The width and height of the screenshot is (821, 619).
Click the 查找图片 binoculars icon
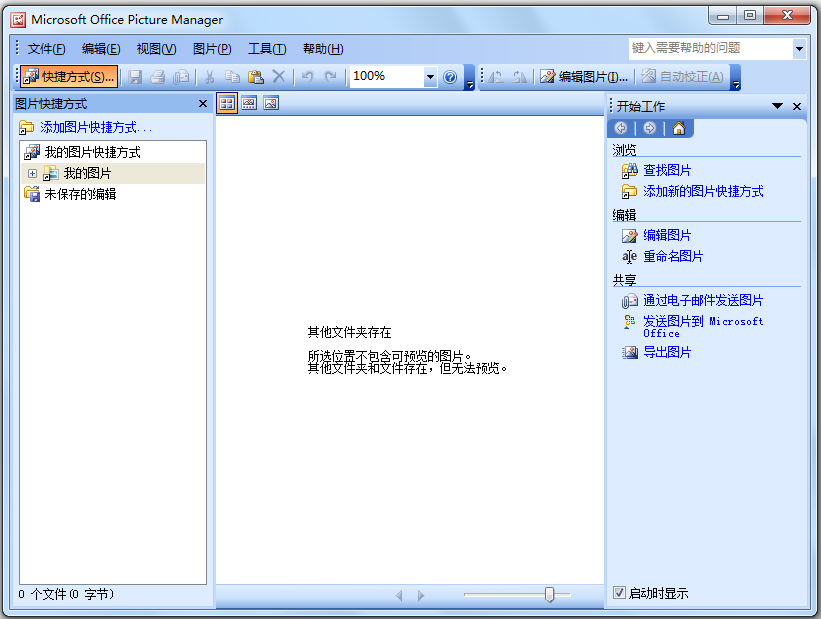pos(629,171)
